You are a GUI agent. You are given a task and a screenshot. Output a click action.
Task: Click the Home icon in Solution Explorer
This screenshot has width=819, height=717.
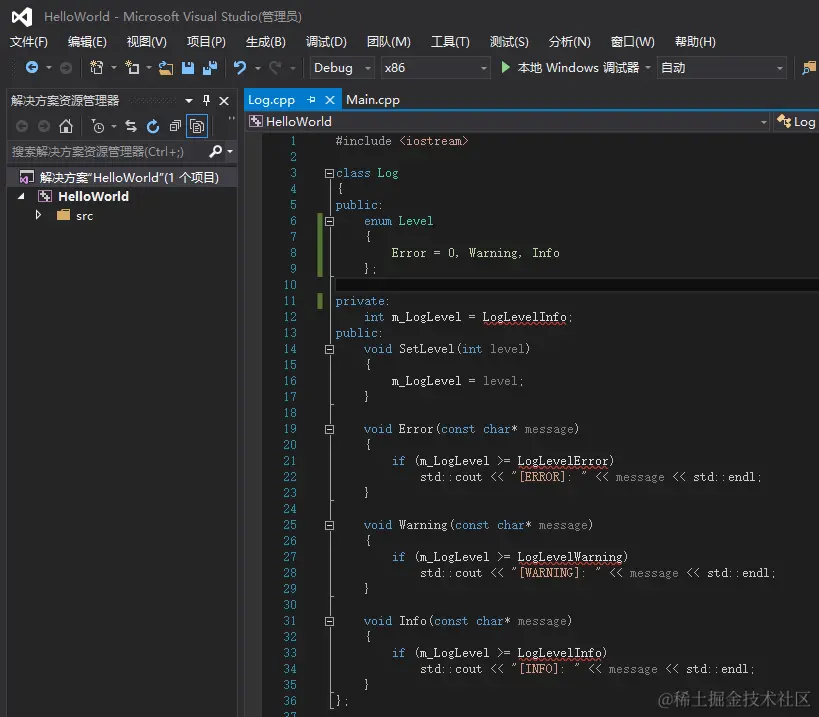click(66, 126)
